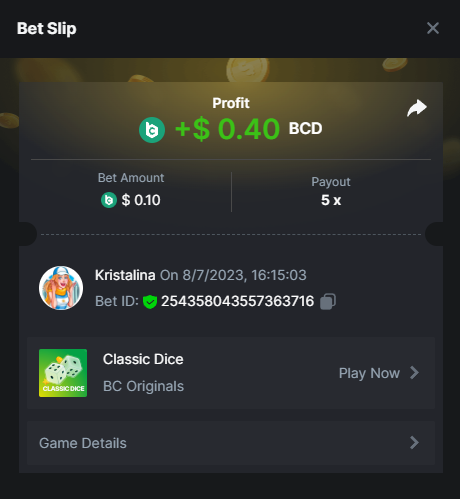This screenshot has width=460, height=499.
Task: Click the share arrow icon
Action: 417,108
